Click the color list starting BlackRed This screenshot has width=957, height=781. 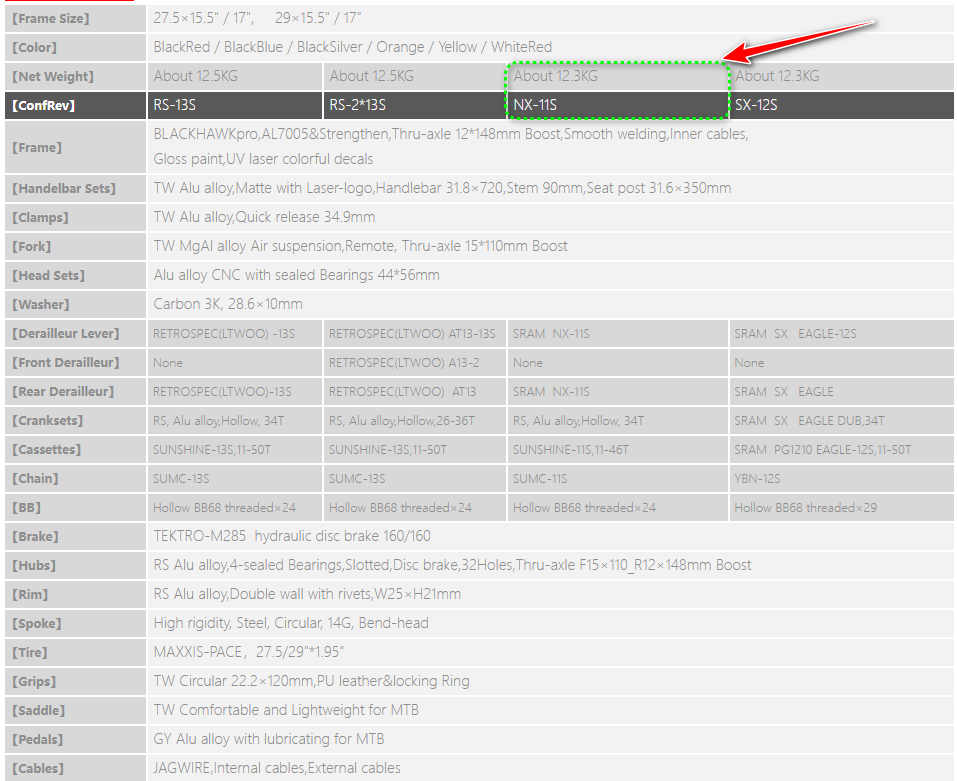(353, 47)
